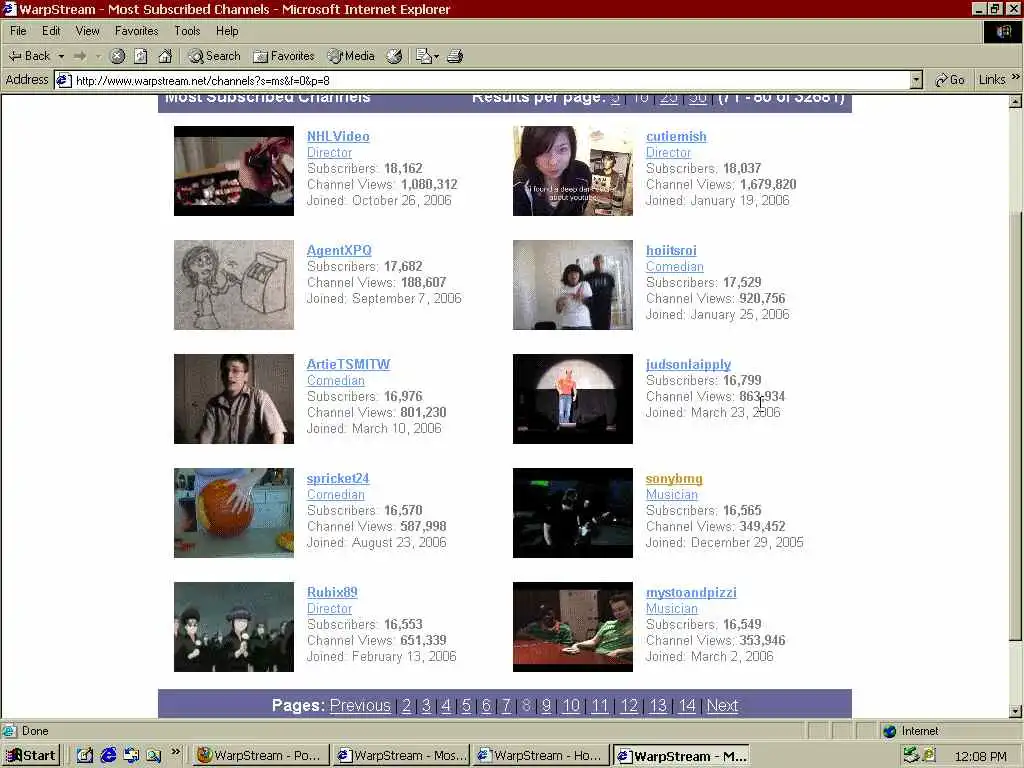Viewport: 1024px width, 768px height.
Task: Go to the Next results page
Action: pyautogui.click(x=722, y=705)
